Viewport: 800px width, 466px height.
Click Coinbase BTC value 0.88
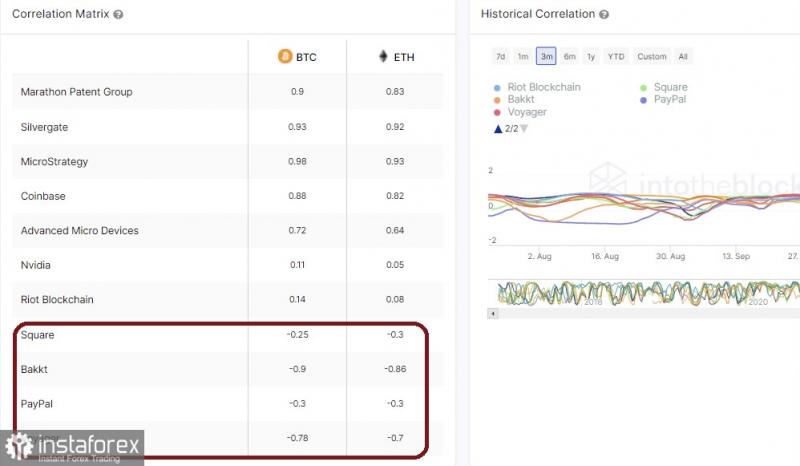click(x=297, y=196)
